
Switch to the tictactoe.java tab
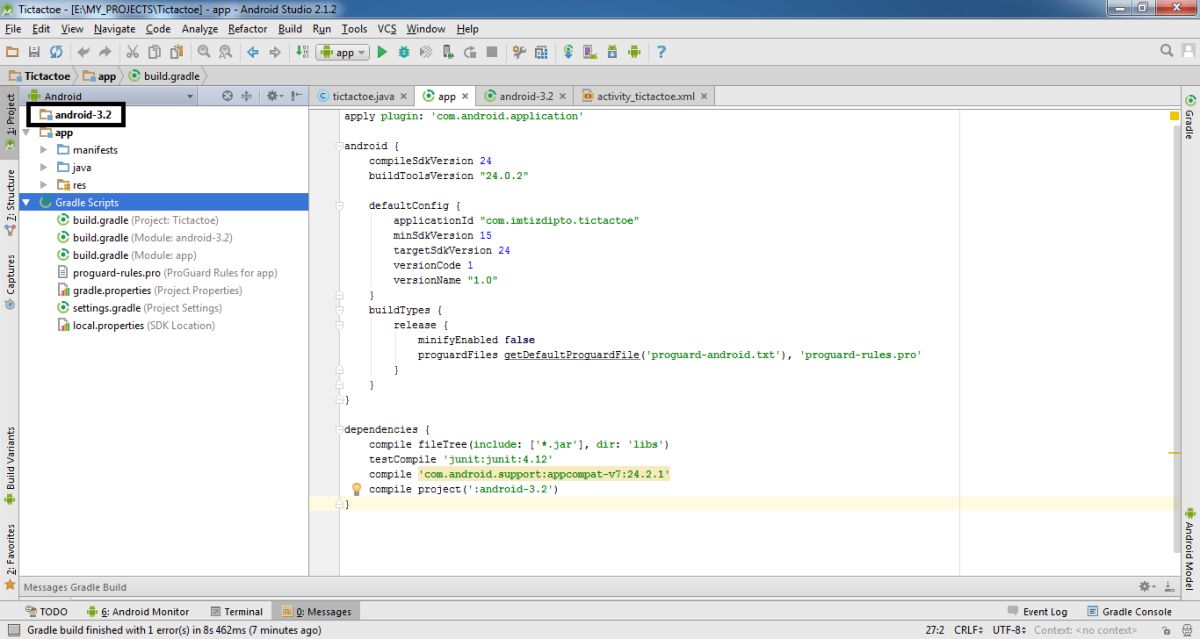click(362, 96)
